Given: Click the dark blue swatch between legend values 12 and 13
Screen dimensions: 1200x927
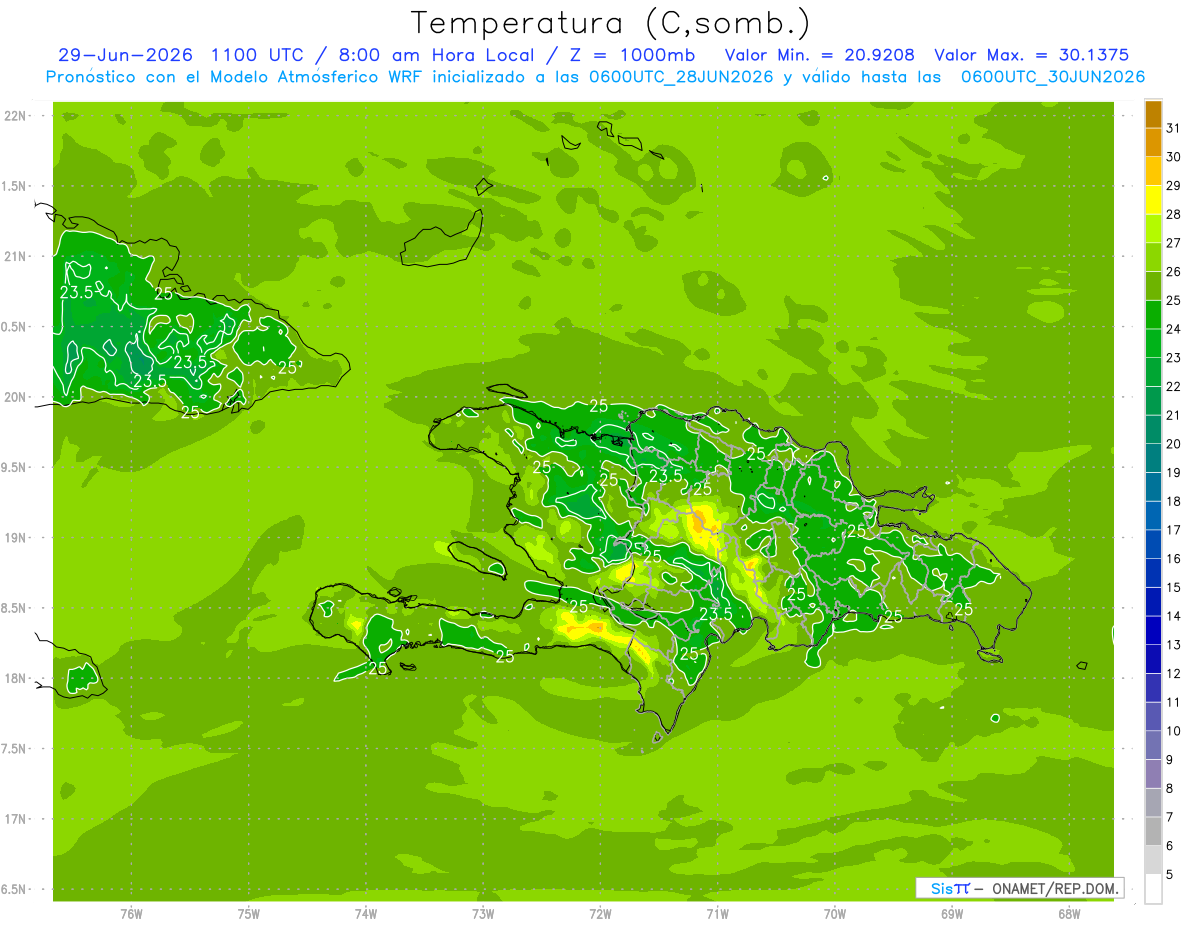Looking at the screenshot, I should 1154,659.
